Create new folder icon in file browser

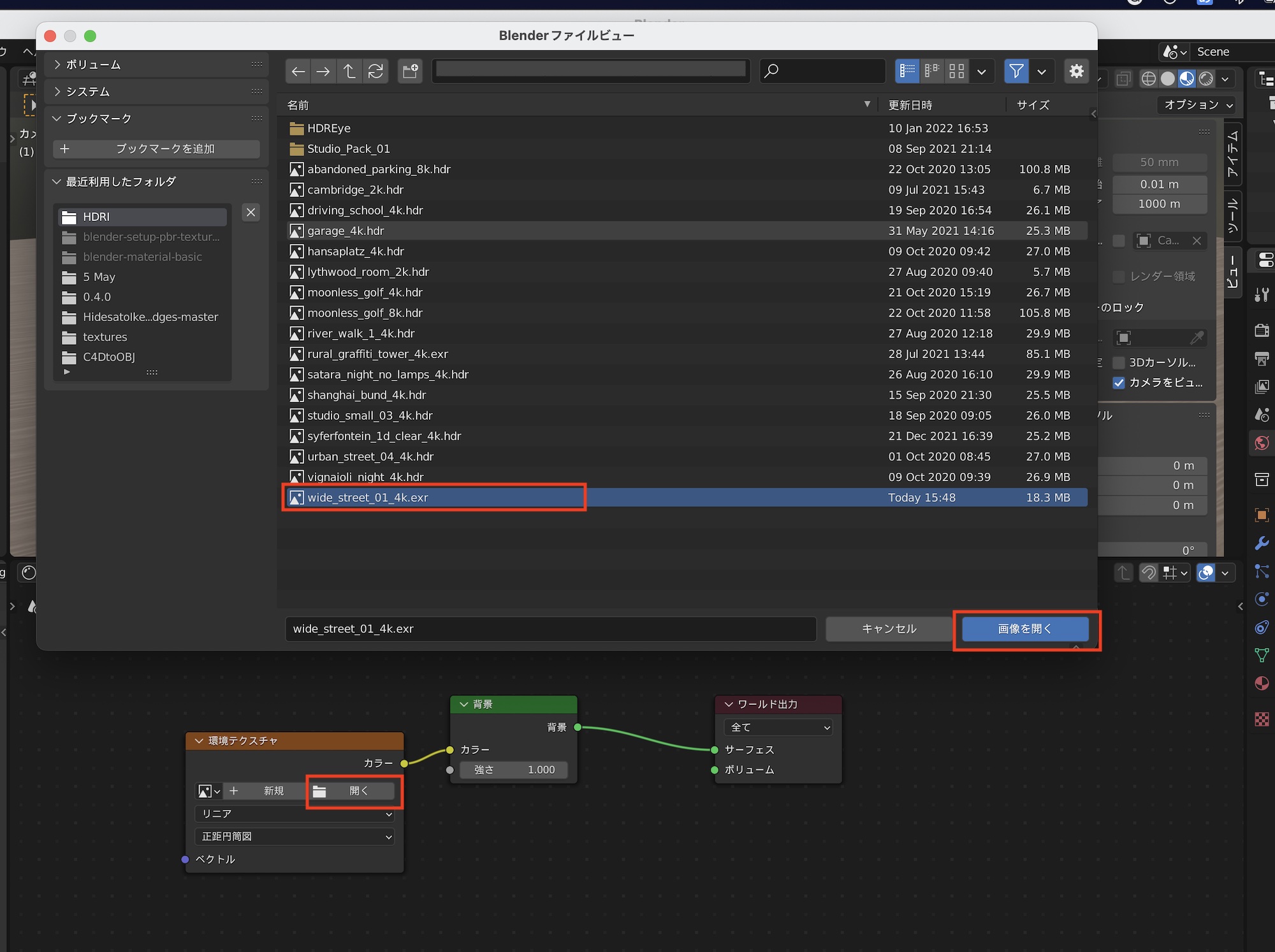tap(410, 71)
